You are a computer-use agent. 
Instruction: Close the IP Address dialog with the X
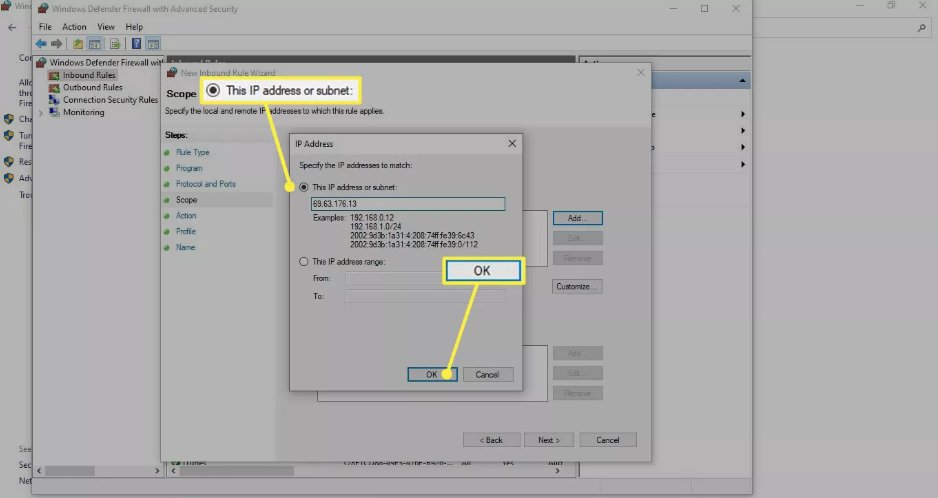tap(512, 144)
